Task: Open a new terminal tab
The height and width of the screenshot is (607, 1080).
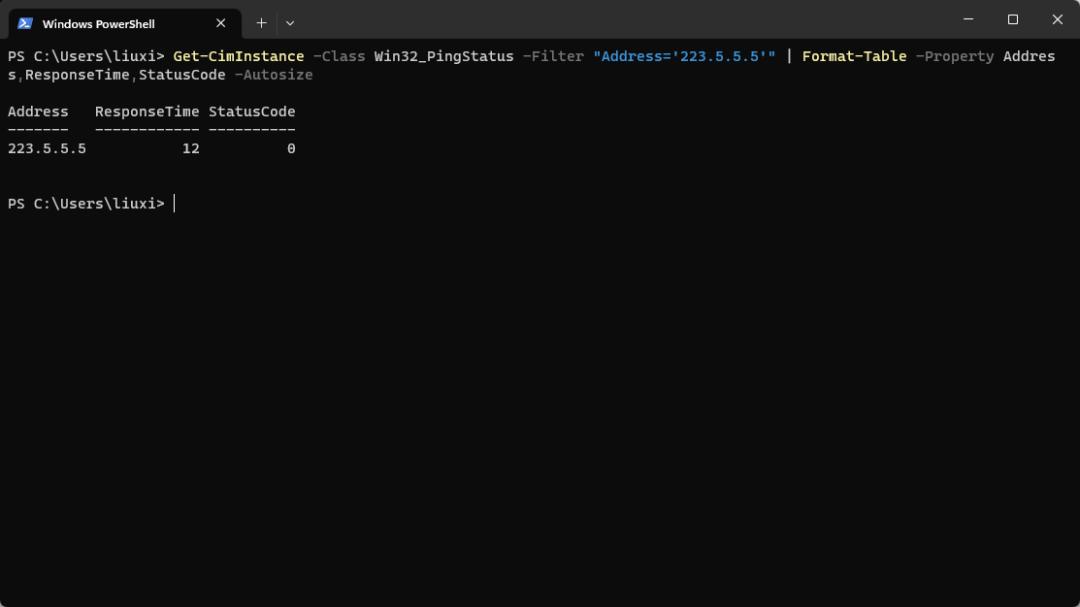Action: click(x=261, y=23)
